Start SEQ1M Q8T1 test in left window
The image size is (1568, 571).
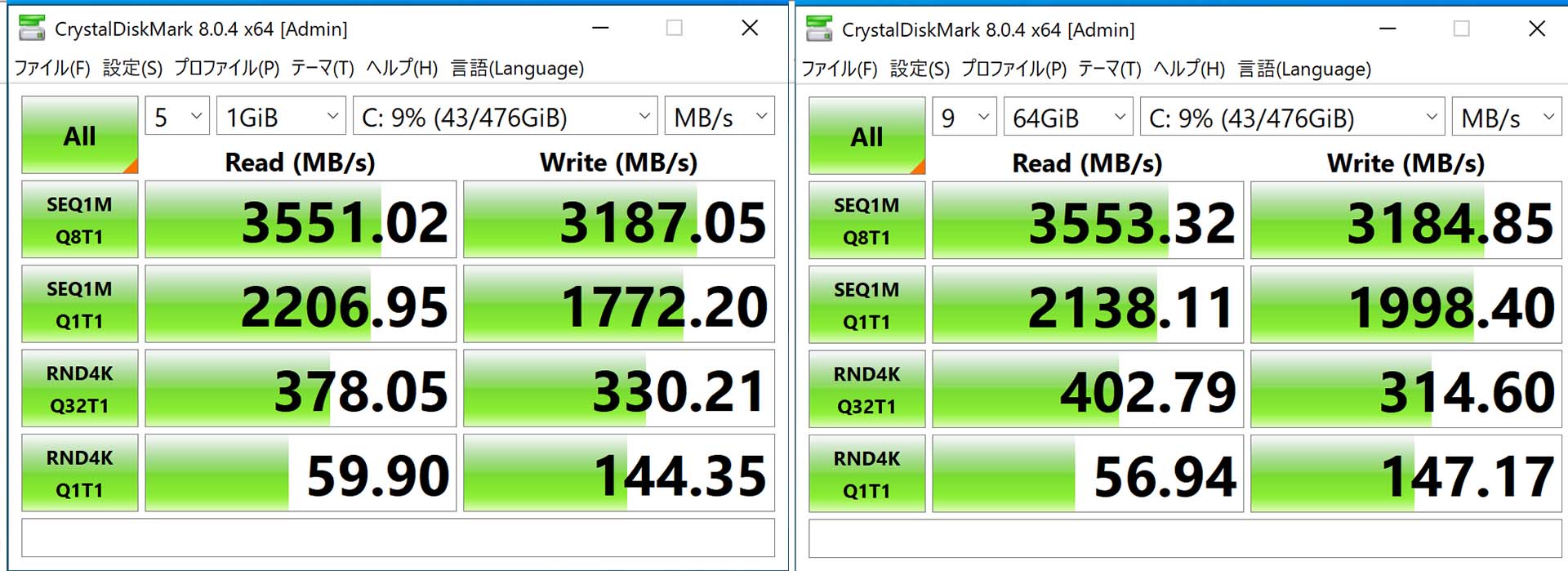(80, 220)
